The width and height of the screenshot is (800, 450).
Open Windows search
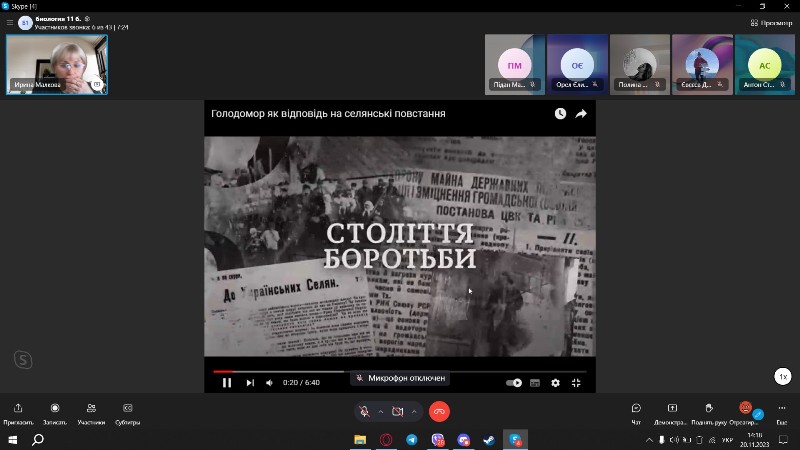point(38,440)
